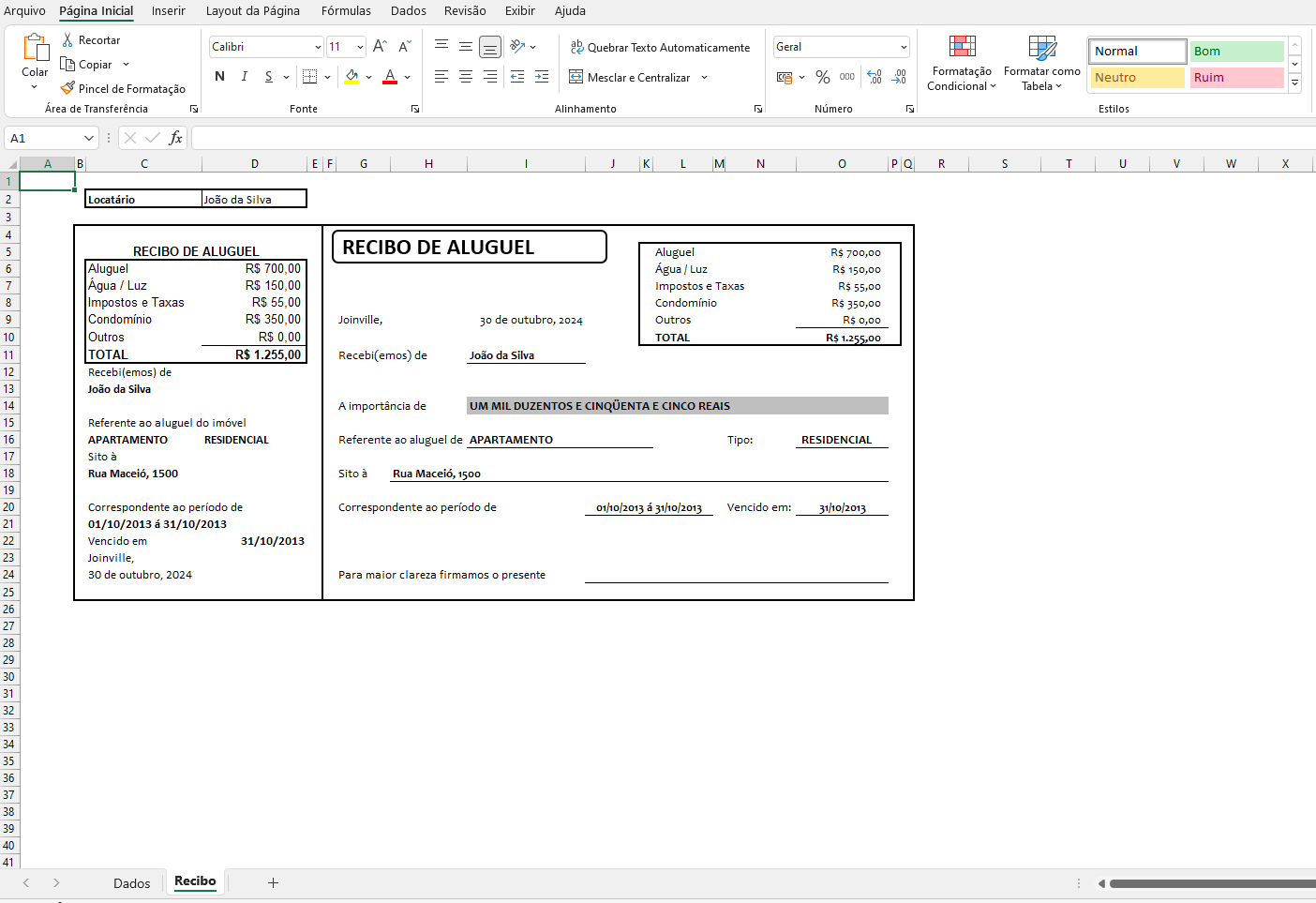Open Formatação Condicional
The height and width of the screenshot is (903, 1316).
tap(962, 62)
